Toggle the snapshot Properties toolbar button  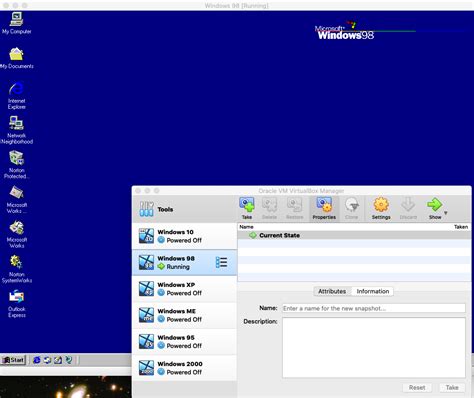pyautogui.click(x=324, y=208)
